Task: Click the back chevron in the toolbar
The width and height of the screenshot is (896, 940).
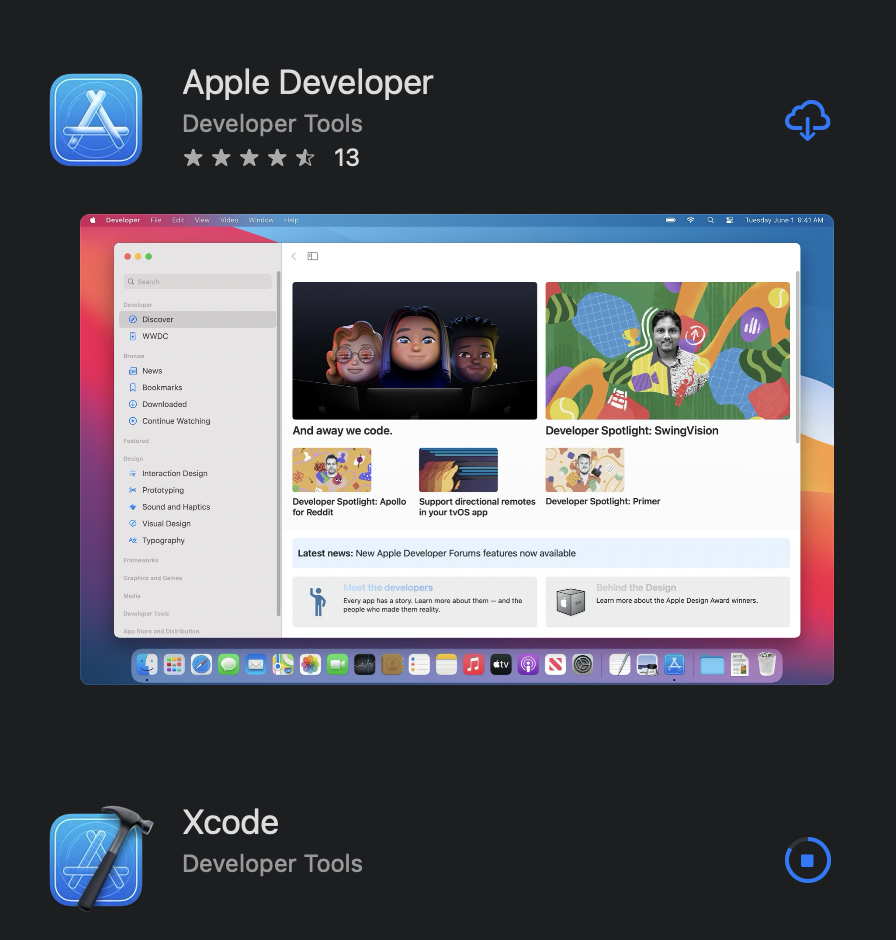Action: coord(294,256)
